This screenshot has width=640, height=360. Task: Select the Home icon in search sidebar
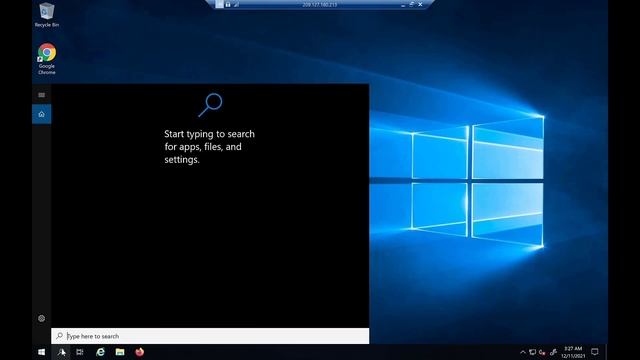[42, 114]
